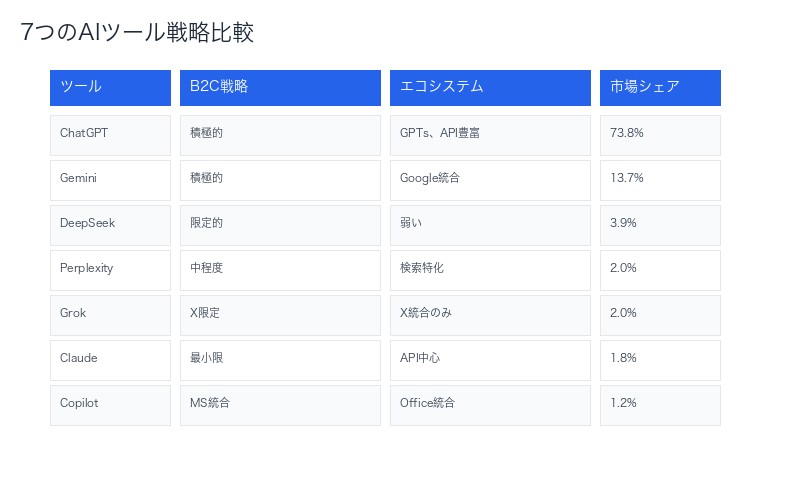Select the DeepSeek row name cell
The image size is (800, 500).
[x=110, y=223]
